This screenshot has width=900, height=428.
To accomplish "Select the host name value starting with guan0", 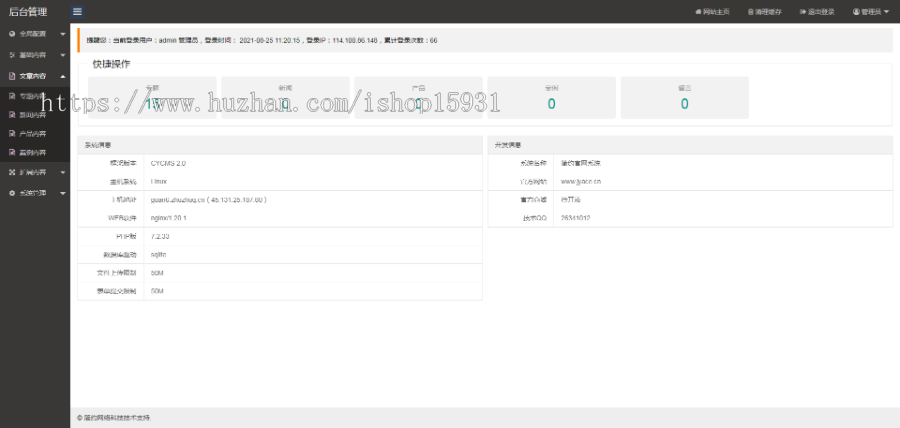I will coord(208,200).
